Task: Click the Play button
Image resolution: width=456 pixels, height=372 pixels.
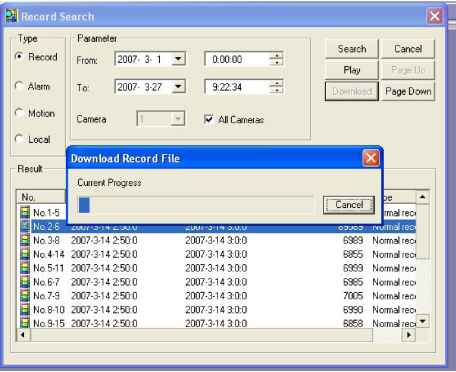Action: 352,70
